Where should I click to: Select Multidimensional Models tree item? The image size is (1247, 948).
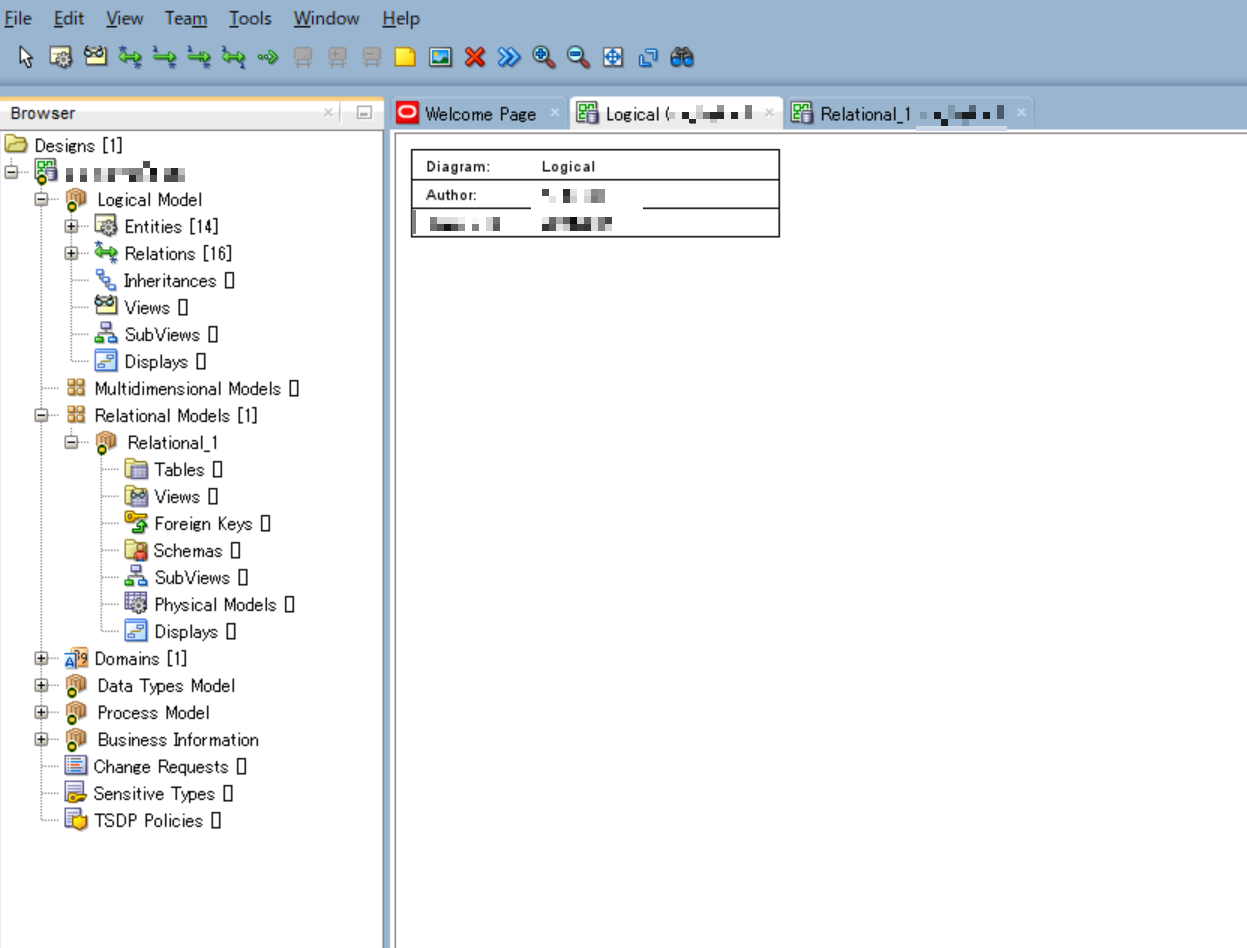point(182,388)
